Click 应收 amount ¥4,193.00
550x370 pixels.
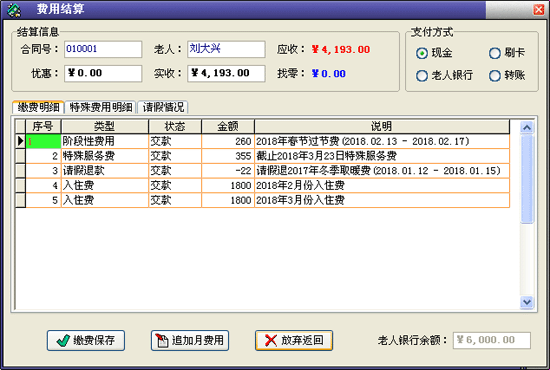point(341,49)
